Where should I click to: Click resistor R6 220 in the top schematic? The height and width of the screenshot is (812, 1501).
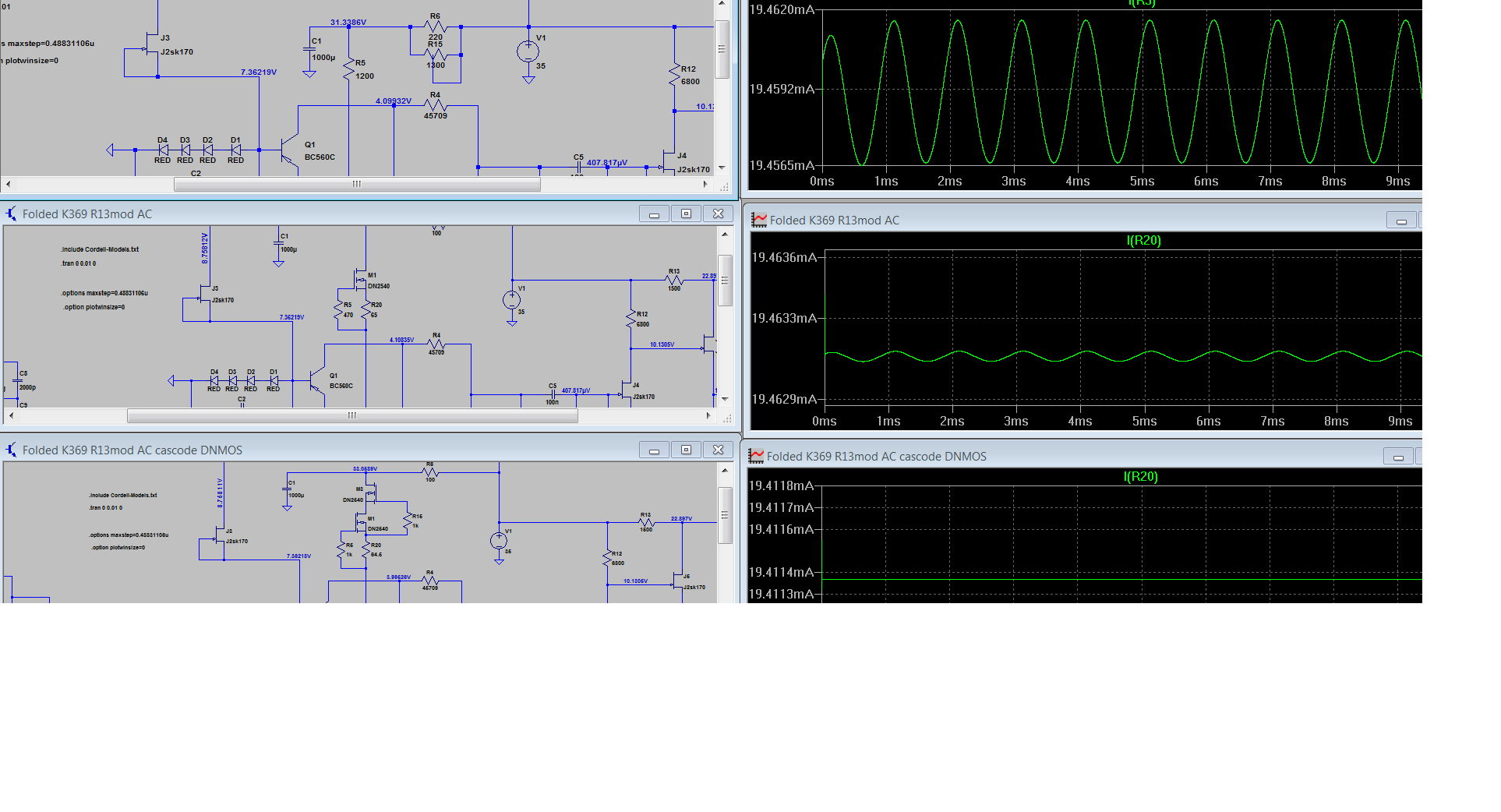[x=435, y=27]
